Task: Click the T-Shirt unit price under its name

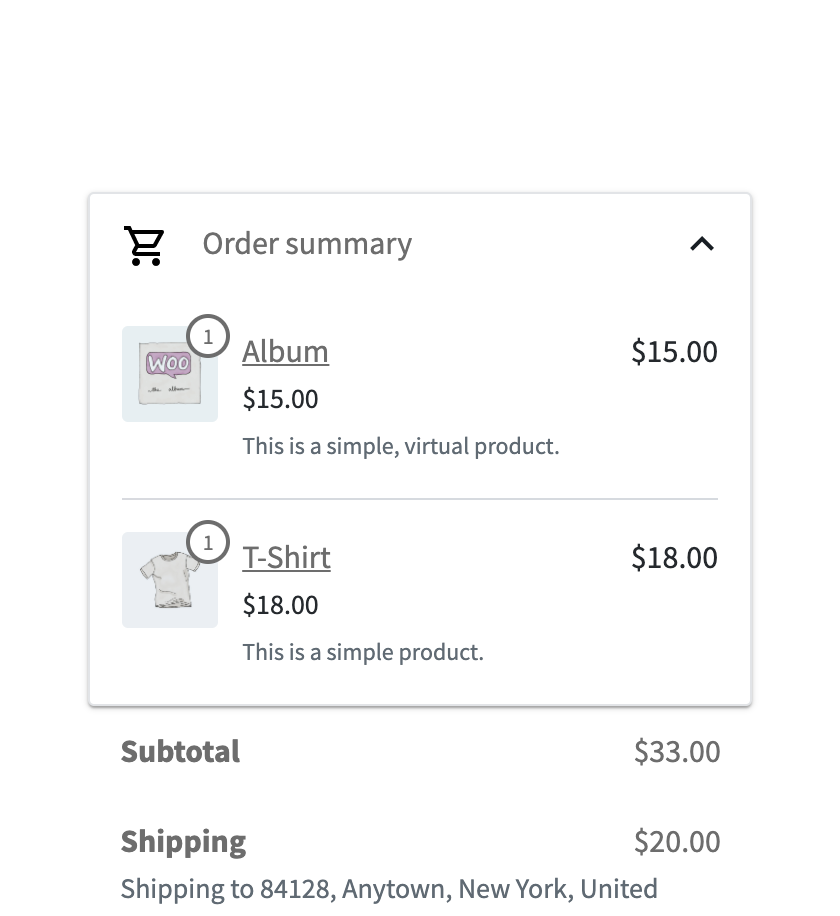Action: pyautogui.click(x=280, y=605)
